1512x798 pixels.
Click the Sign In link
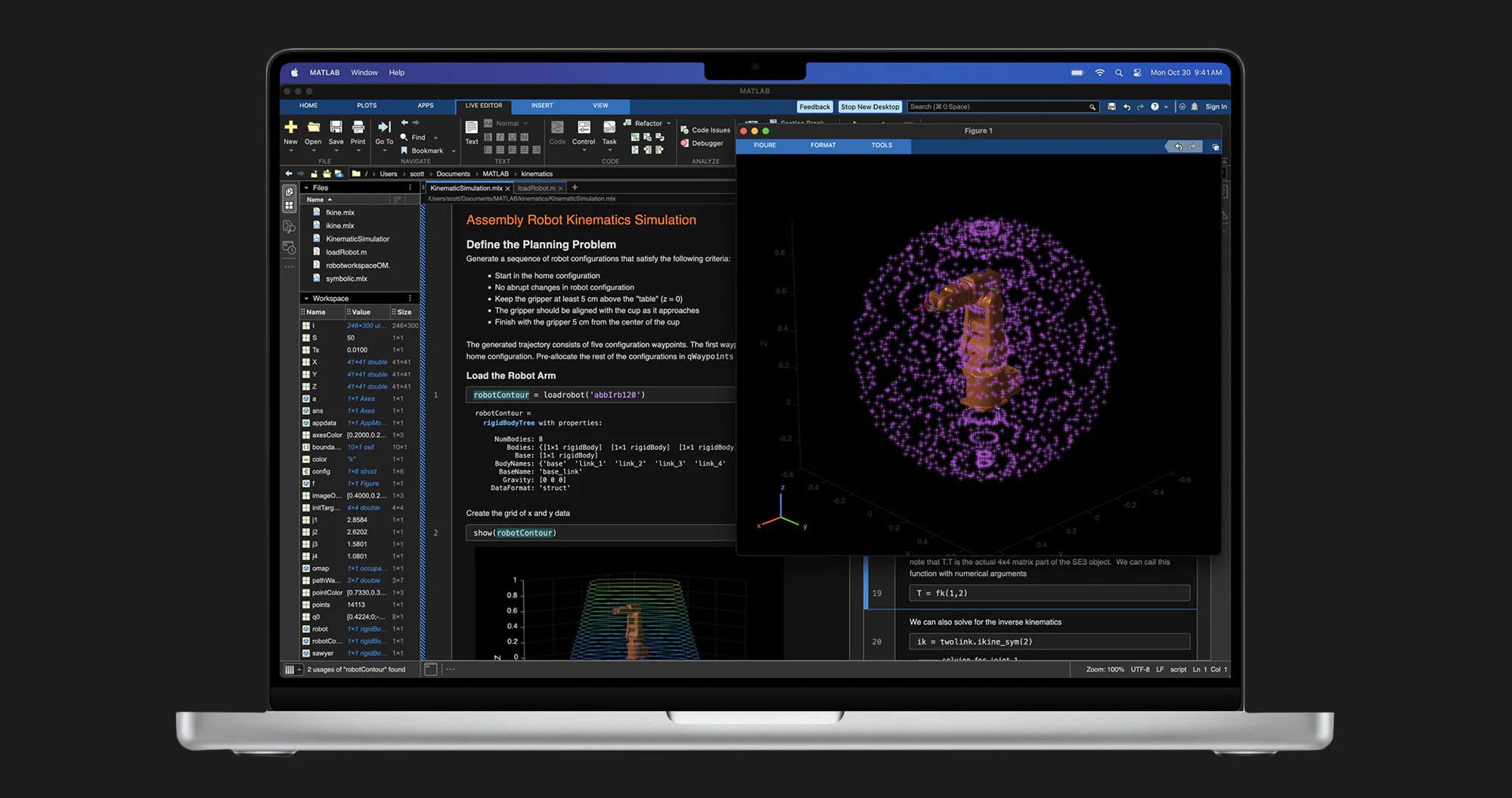(1216, 107)
